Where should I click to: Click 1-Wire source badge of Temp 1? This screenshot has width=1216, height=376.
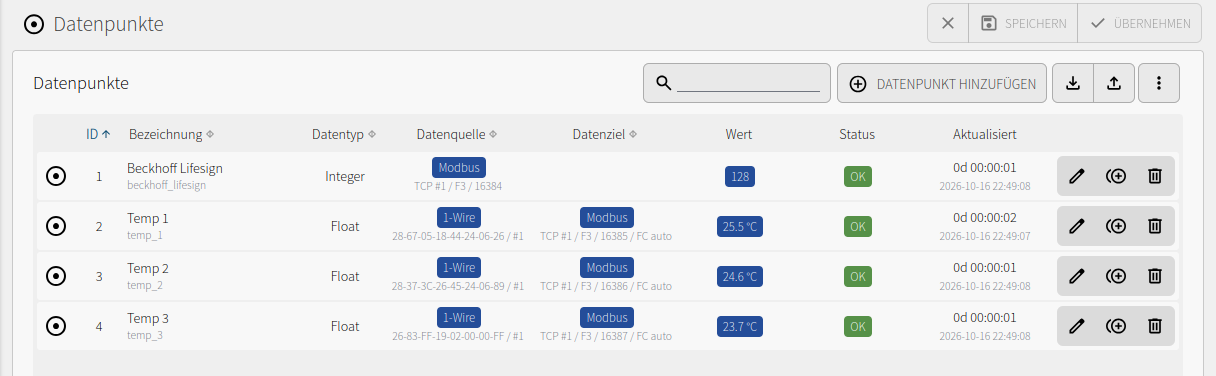[x=459, y=217]
